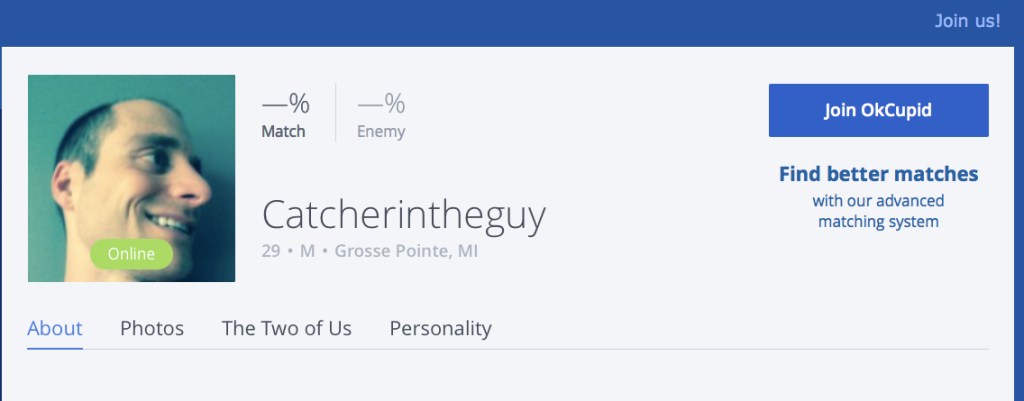Click the gender M indicator
Screen dimensions: 1024x401
pos(307,251)
